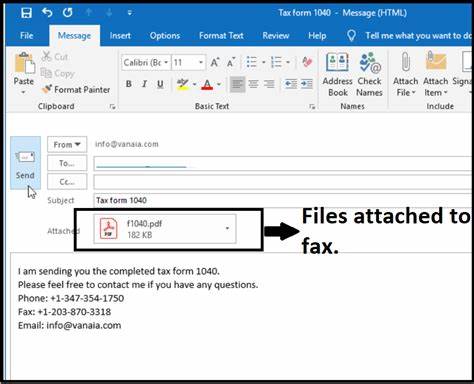Screen dimensions: 474x384
Task: Apply bulleted list formatting
Action: (252, 62)
